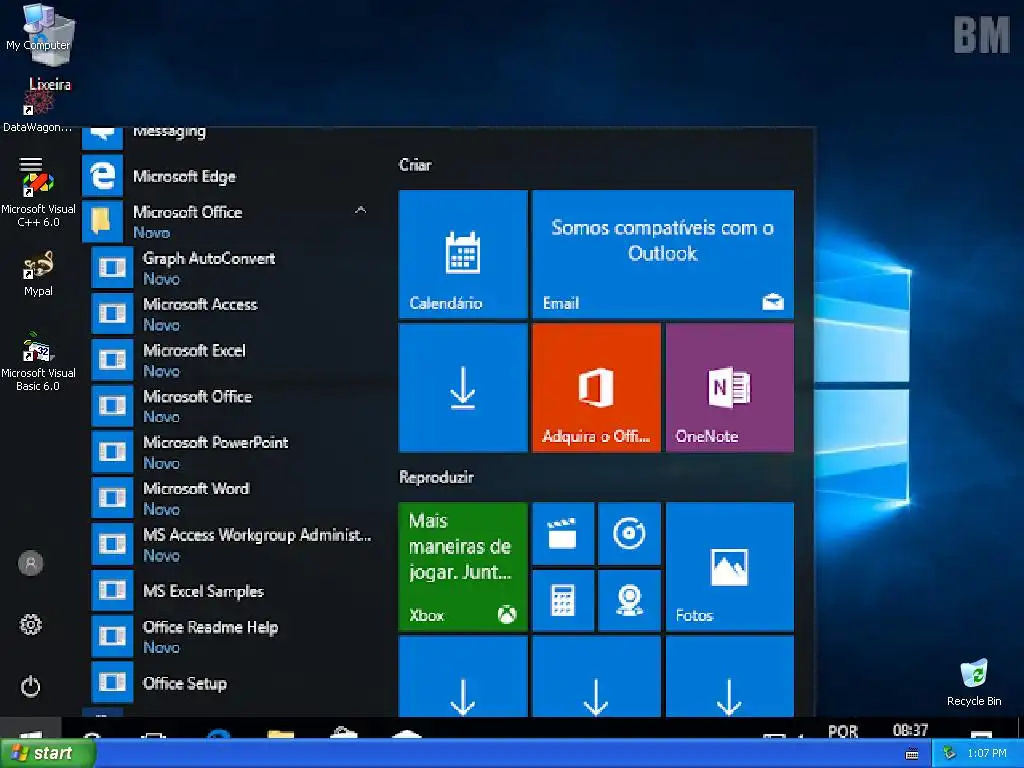Open the Calendário tile
This screenshot has width=1024, height=768.
pos(462,254)
